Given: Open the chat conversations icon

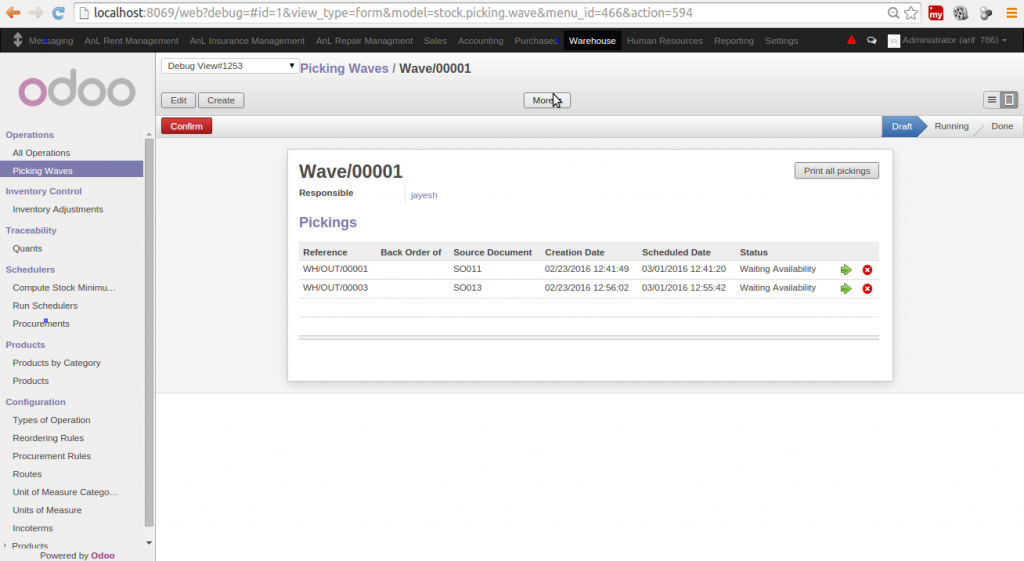Looking at the screenshot, I should (x=871, y=41).
